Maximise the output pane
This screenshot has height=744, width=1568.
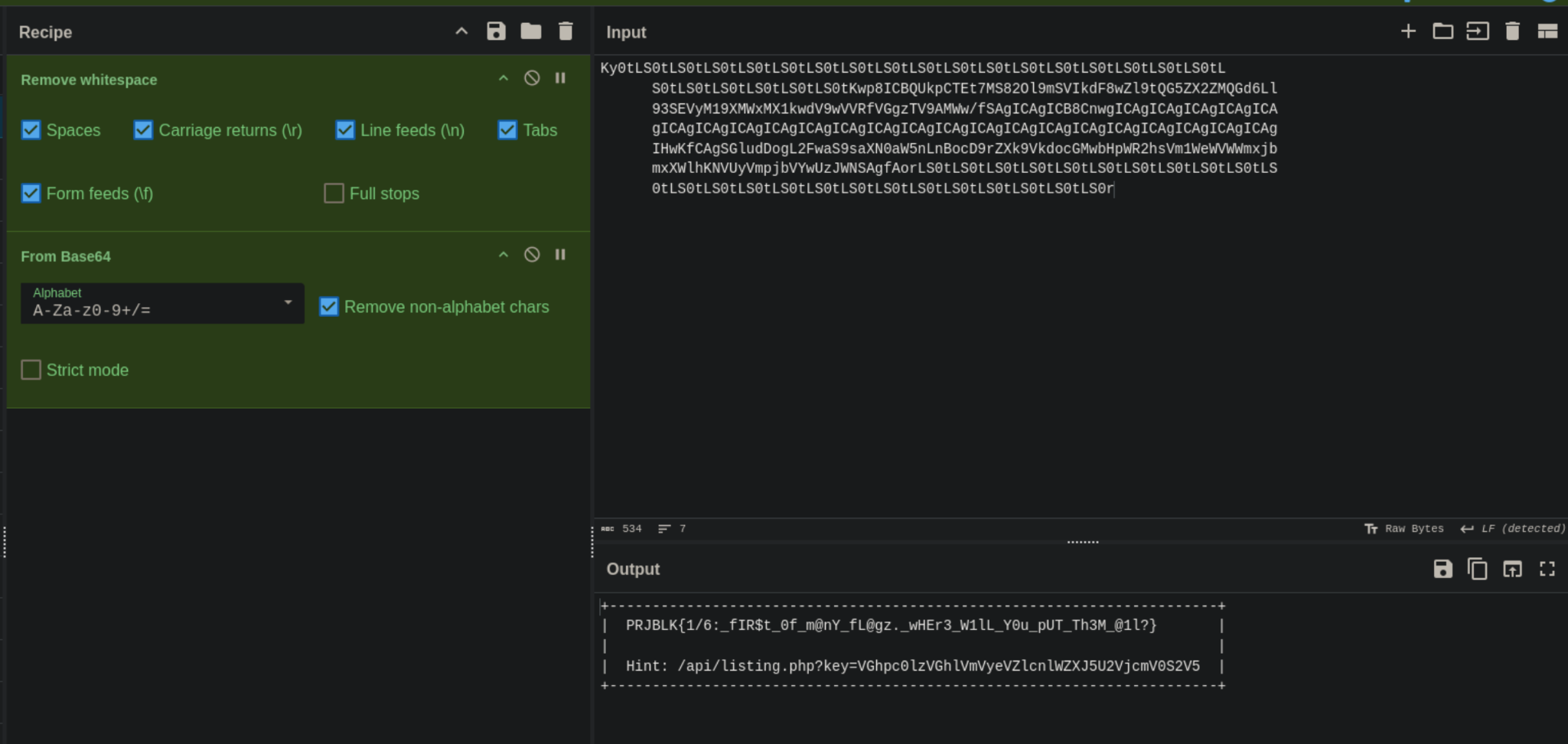tap(1547, 569)
